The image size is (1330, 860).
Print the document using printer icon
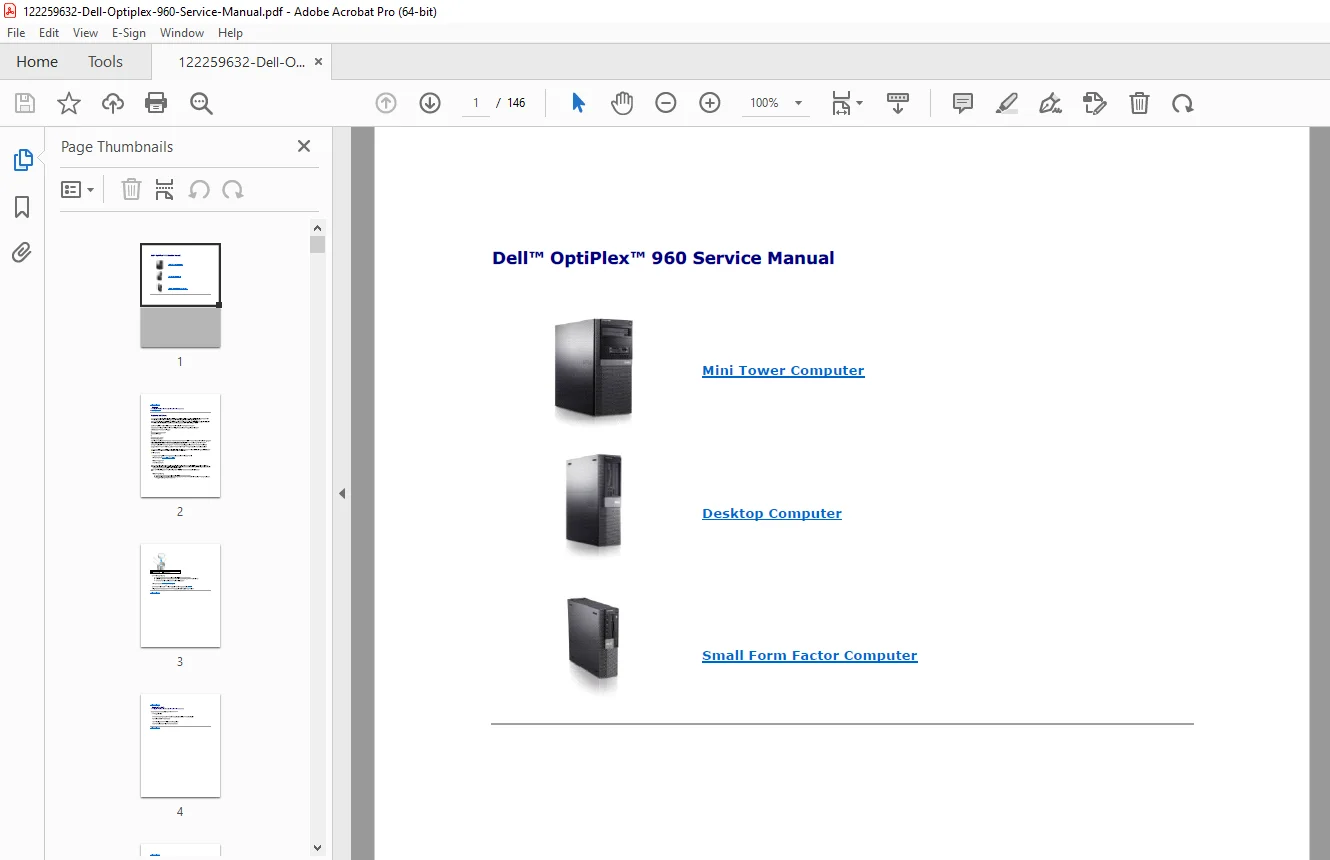coord(156,103)
